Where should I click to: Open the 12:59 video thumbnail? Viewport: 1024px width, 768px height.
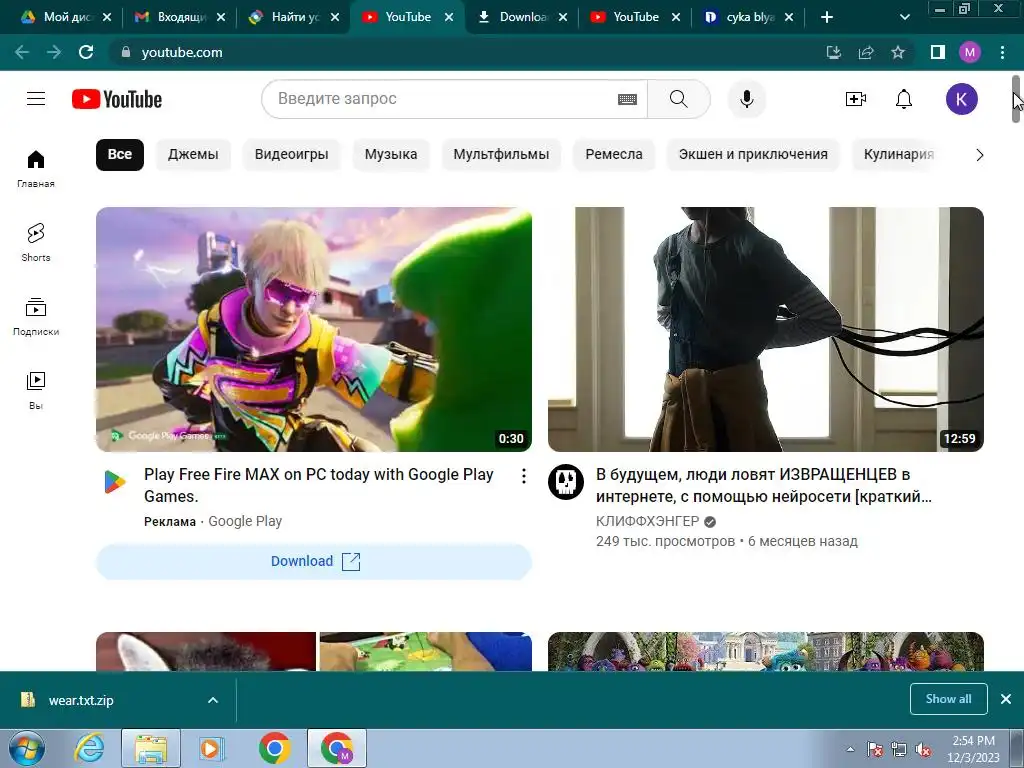[x=765, y=329]
